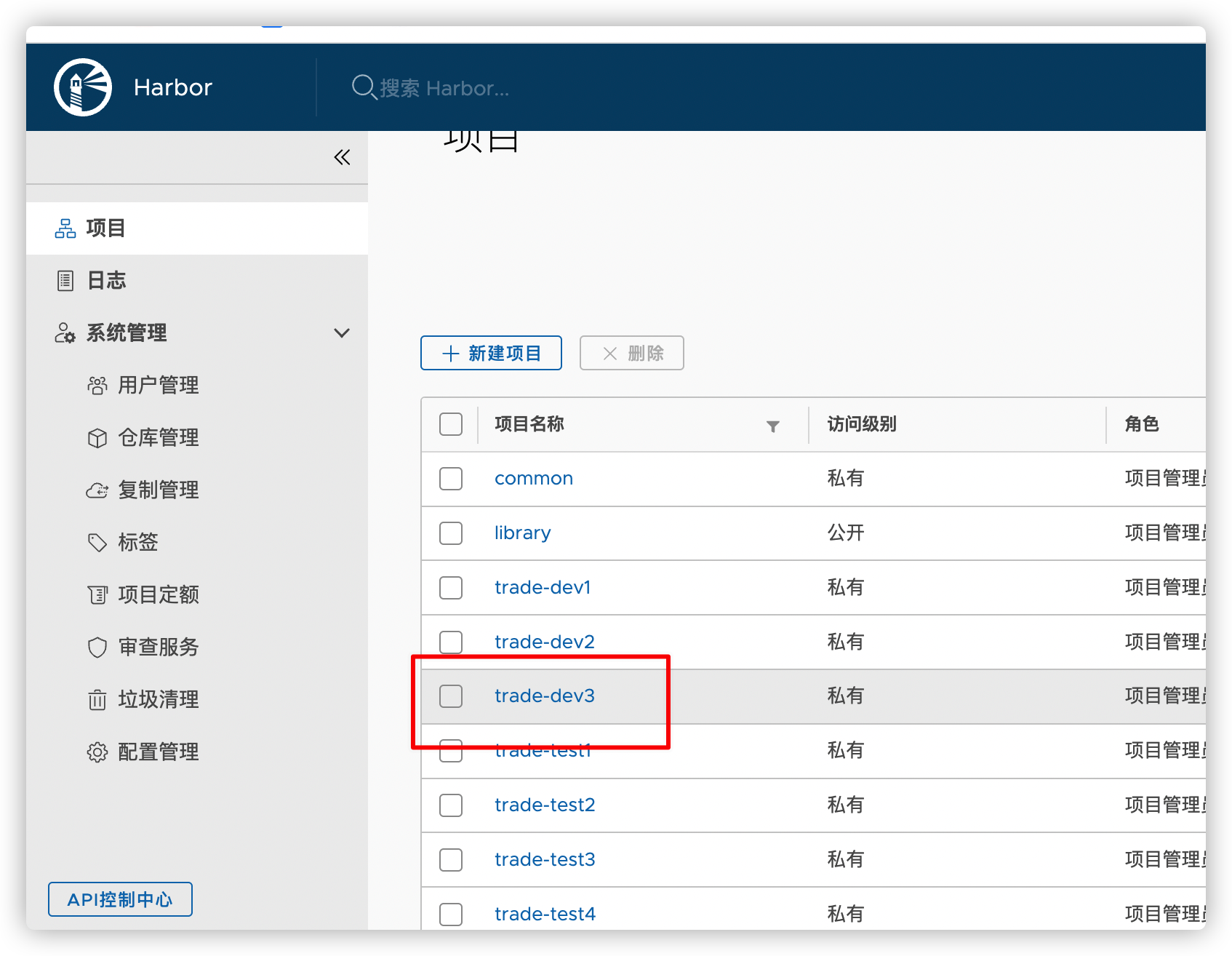Click the 垃圾清理 trash icon
The width and height of the screenshot is (1232, 956).
coord(97,700)
